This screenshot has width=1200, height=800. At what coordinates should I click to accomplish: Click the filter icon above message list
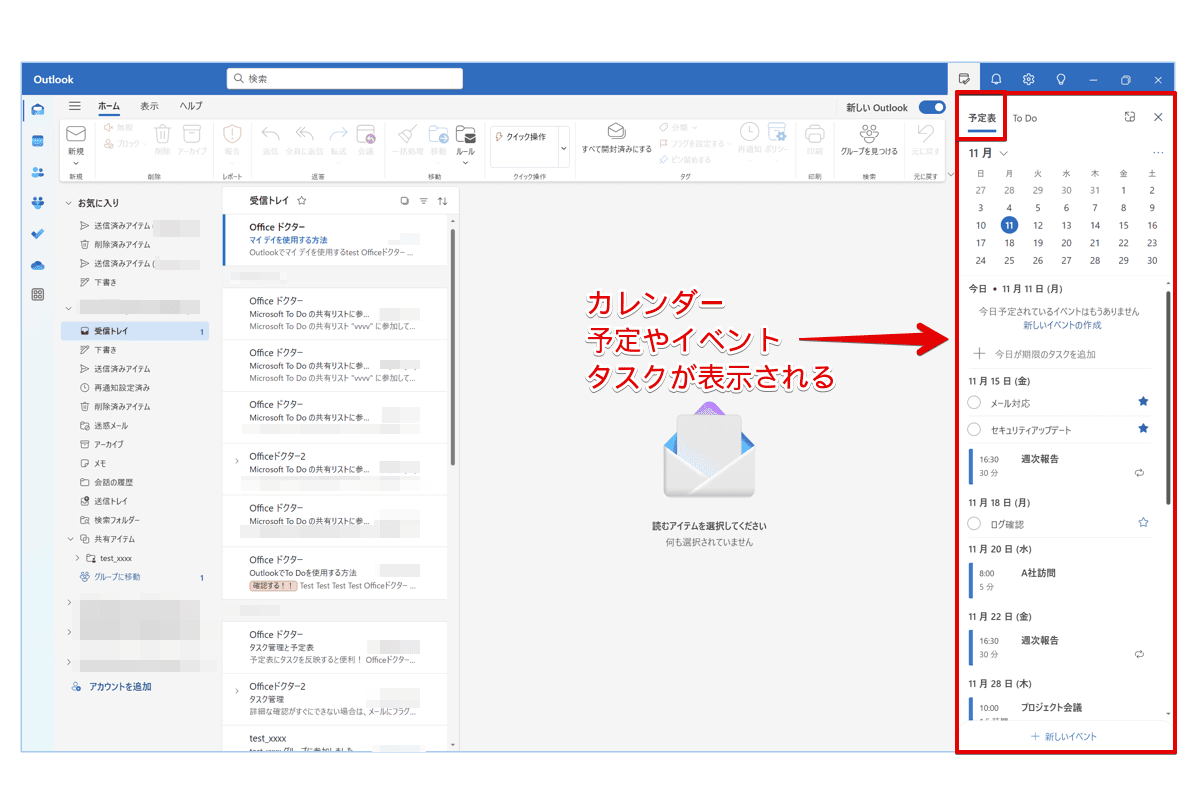coord(424,201)
